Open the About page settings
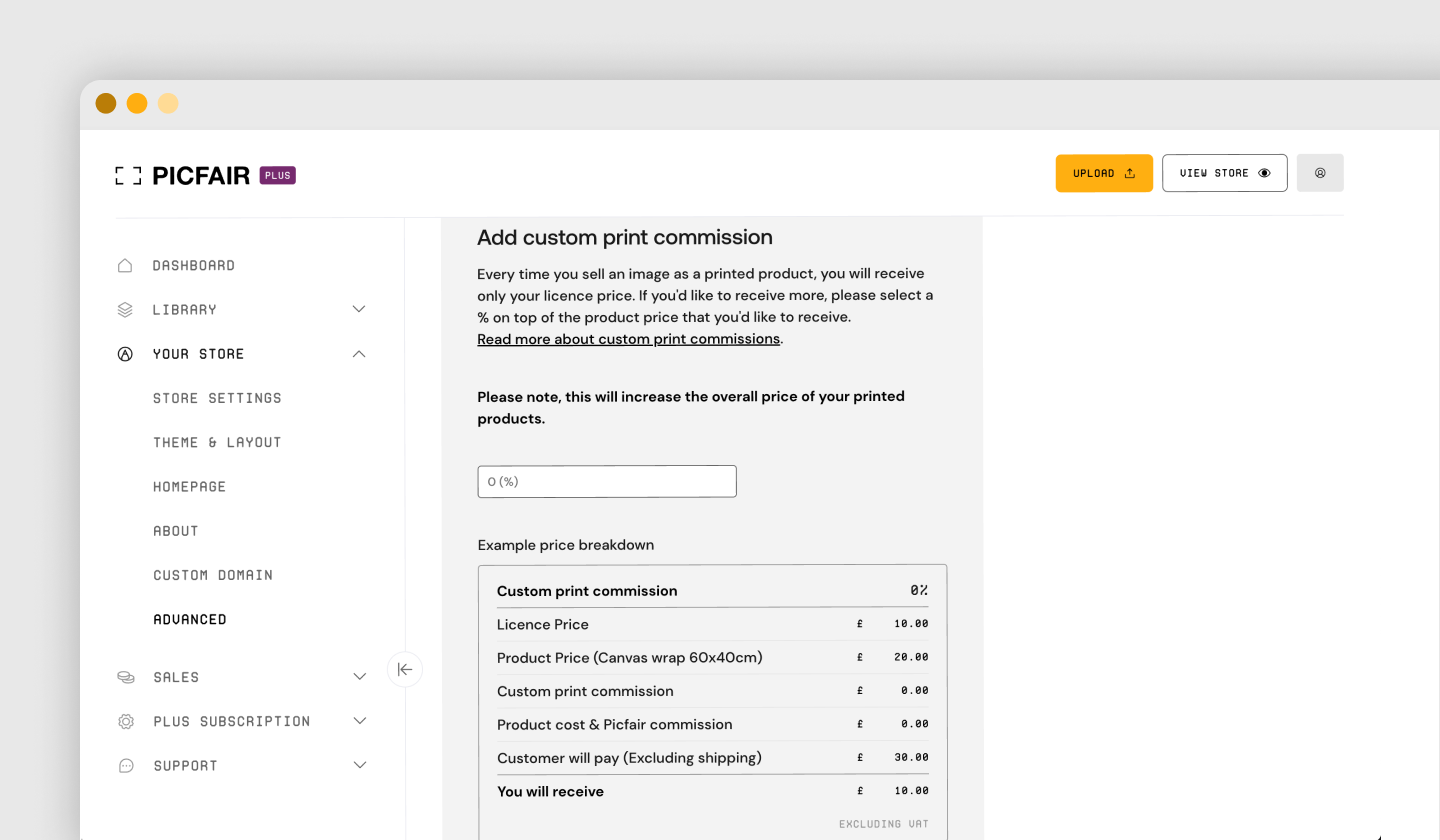The height and width of the screenshot is (840, 1440). coord(176,531)
